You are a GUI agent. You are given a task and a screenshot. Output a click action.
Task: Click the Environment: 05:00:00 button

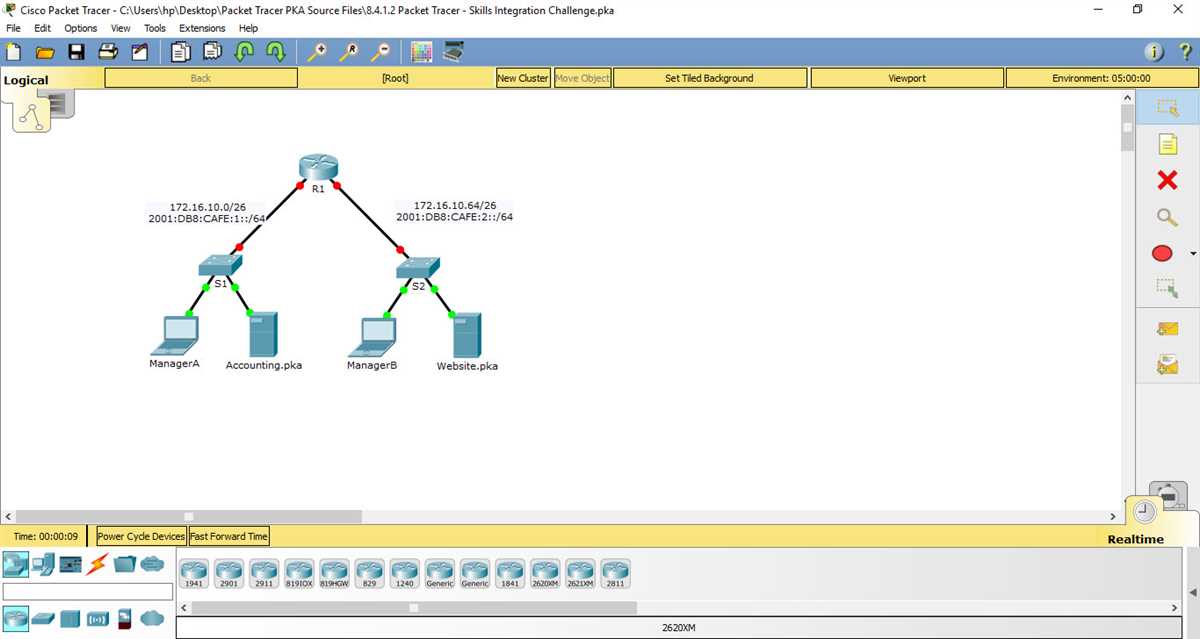click(1101, 78)
